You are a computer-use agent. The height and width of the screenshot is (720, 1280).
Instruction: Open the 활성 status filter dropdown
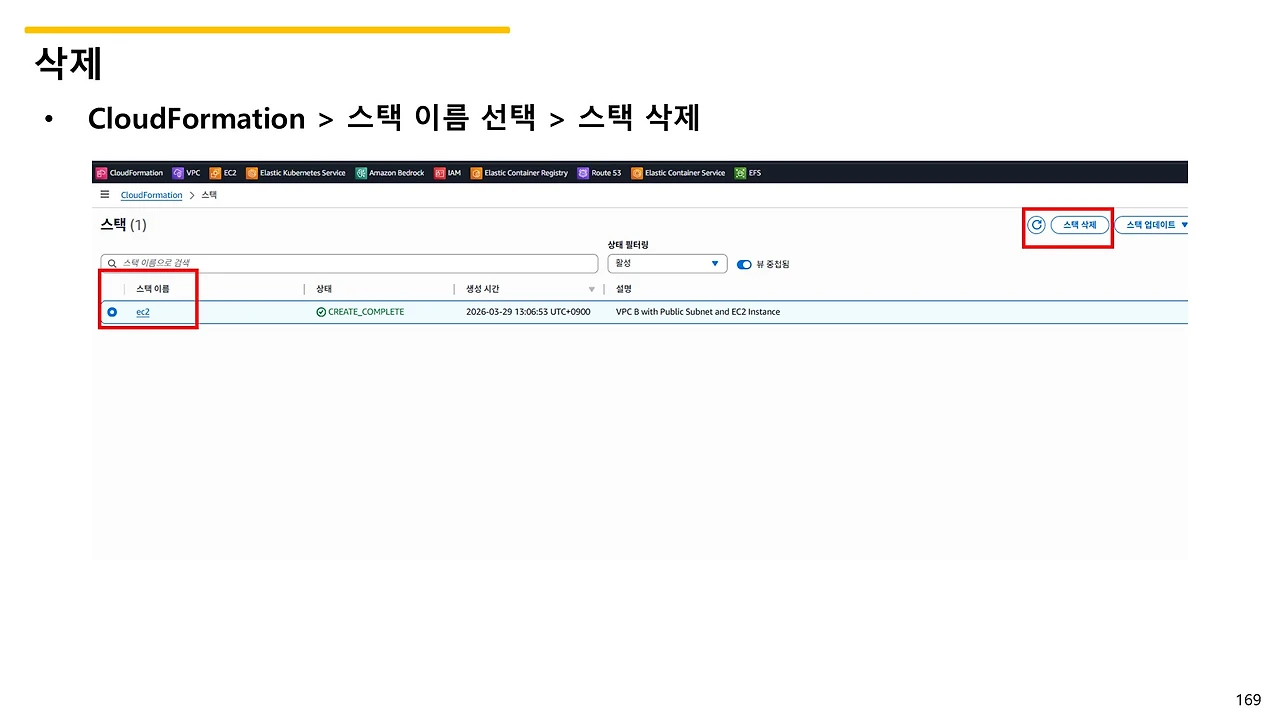[x=666, y=263]
